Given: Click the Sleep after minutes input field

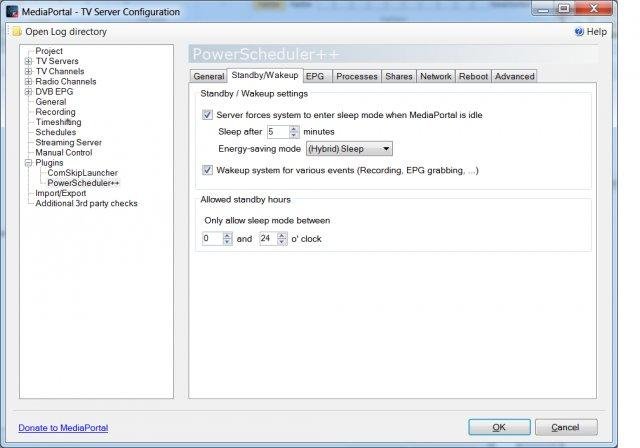Looking at the screenshot, I should tap(278, 132).
